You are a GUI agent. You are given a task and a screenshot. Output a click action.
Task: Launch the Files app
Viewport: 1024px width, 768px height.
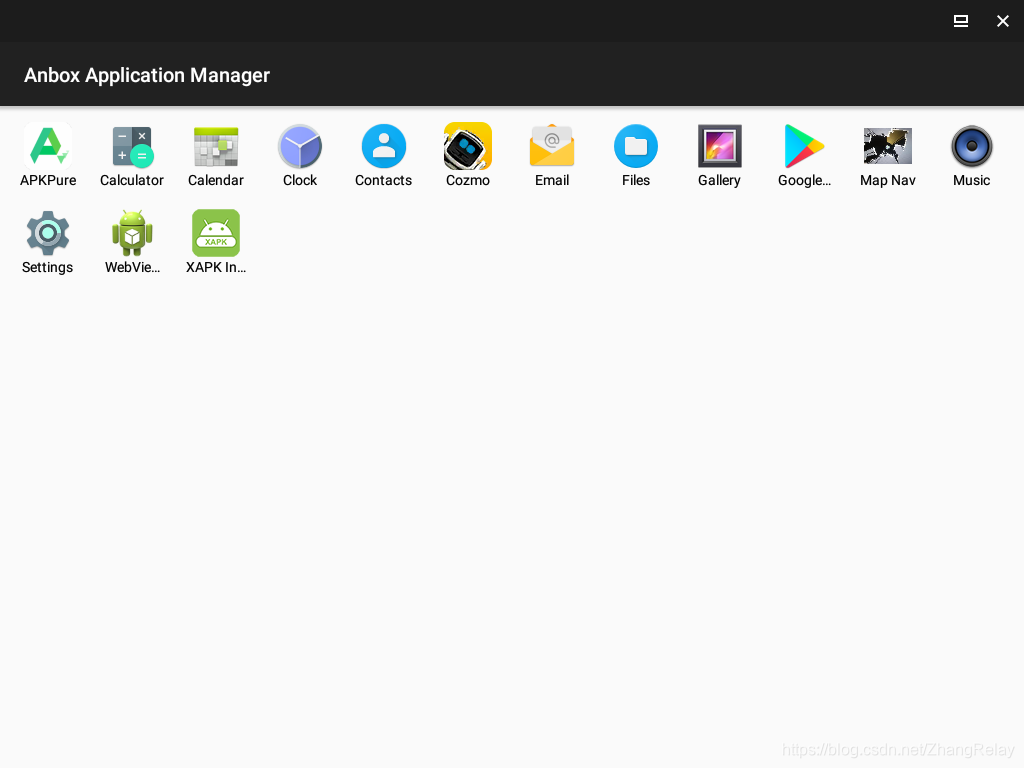tap(636, 146)
